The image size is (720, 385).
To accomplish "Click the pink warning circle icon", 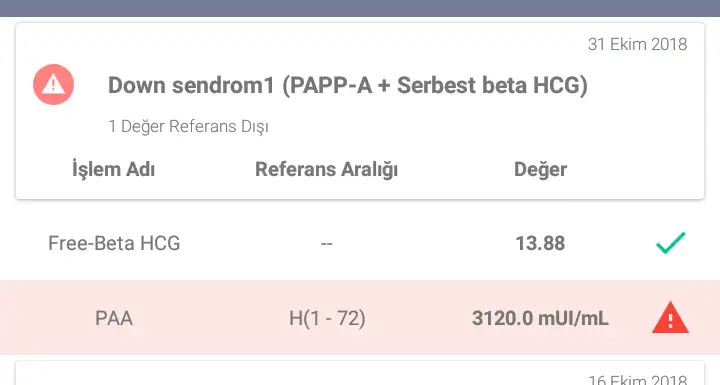I will 53,85.
